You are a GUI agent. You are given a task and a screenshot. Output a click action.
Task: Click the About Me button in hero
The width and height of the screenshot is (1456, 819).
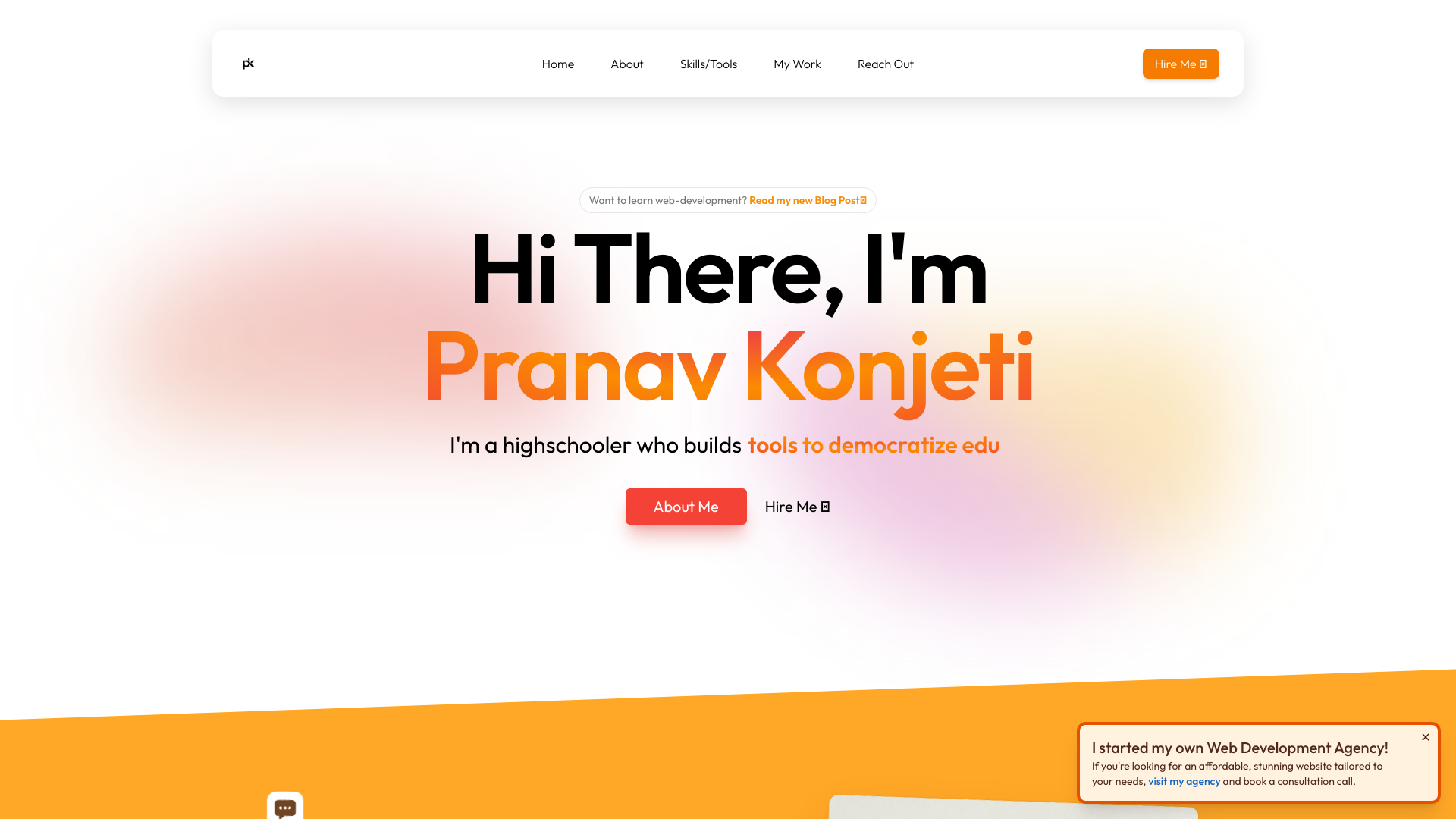coord(686,506)
